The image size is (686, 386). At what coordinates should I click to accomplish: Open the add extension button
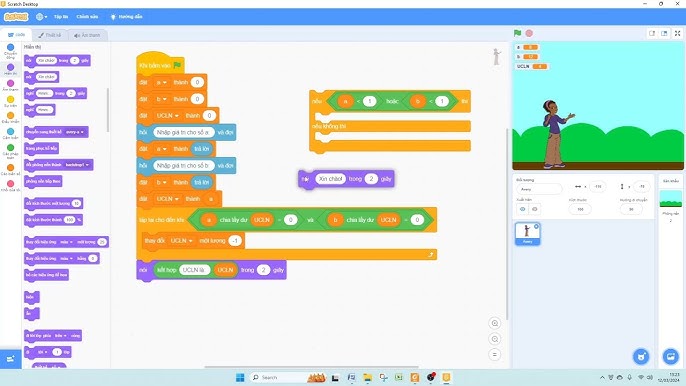click(x=10, y=359)
